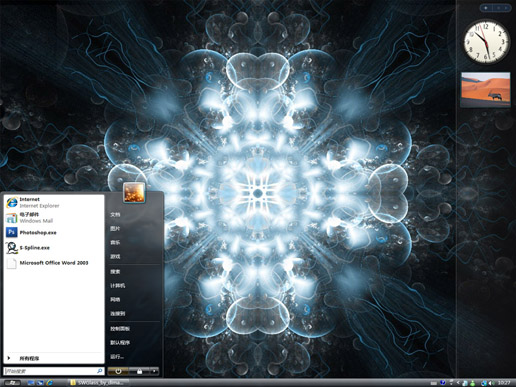Click Show Desktop quick launch icon
Viewport: 516px width, 387px height.
point(31,383)
